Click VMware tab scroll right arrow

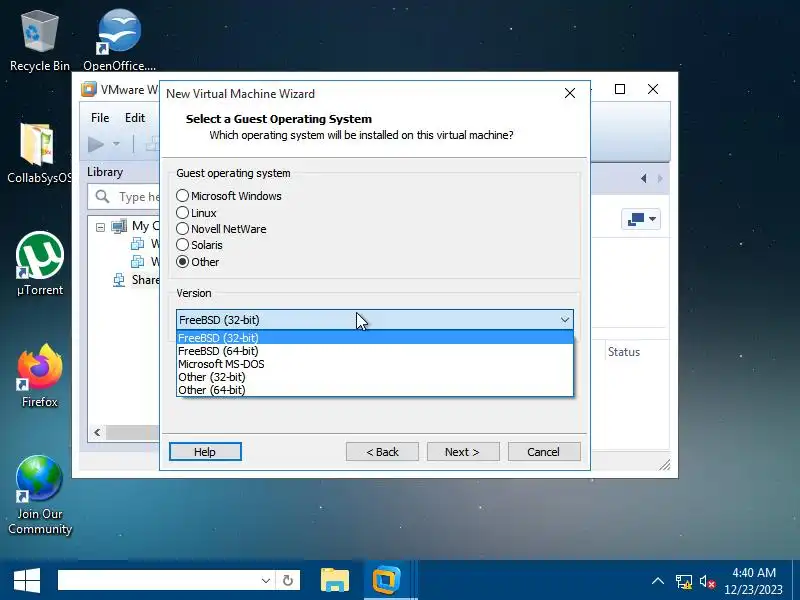(x=660, y=178)
